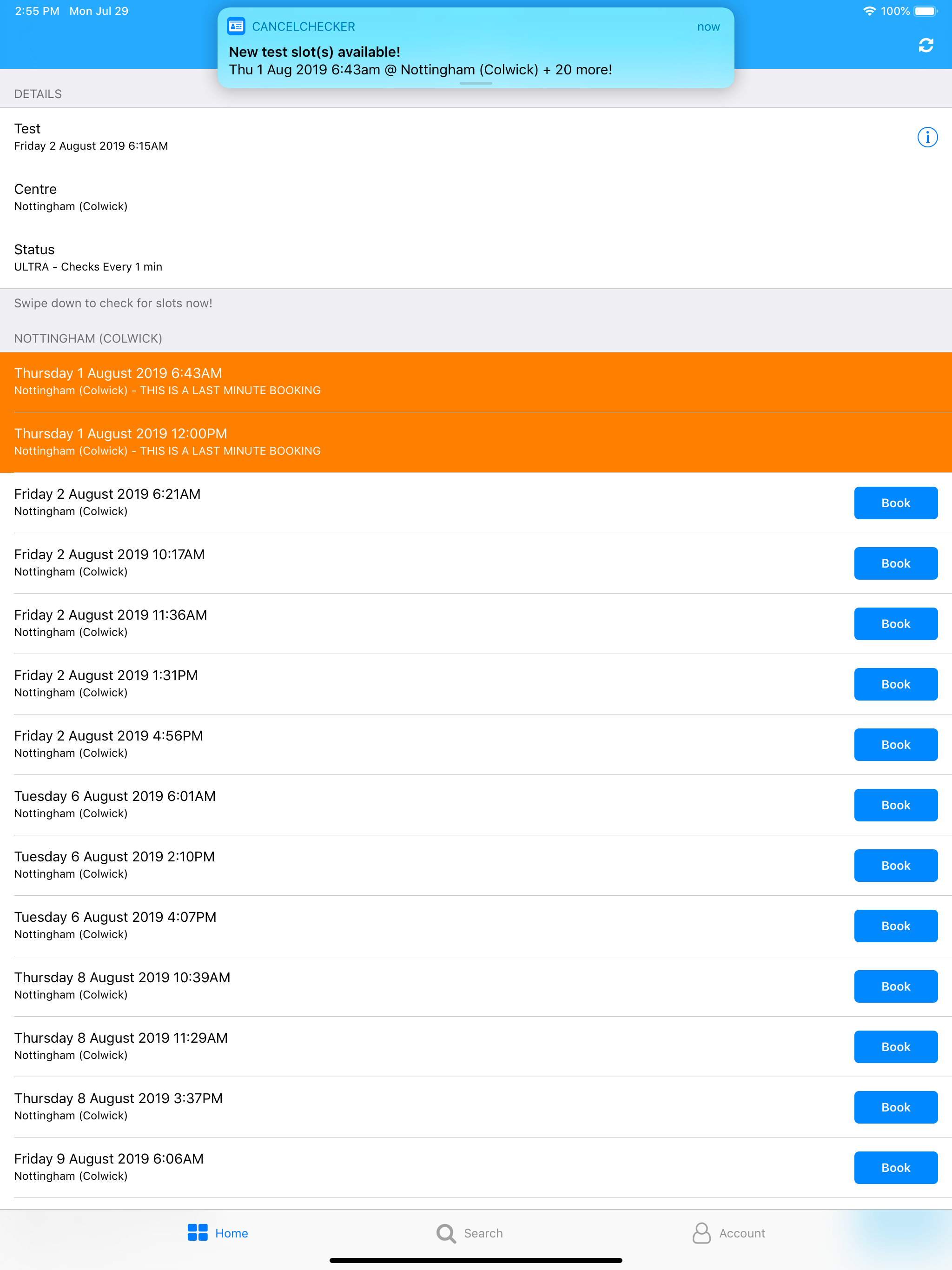Book Friday 9 August 6:06AM slot
This screenshot has width=952, height=1270.
[896, 1168]
